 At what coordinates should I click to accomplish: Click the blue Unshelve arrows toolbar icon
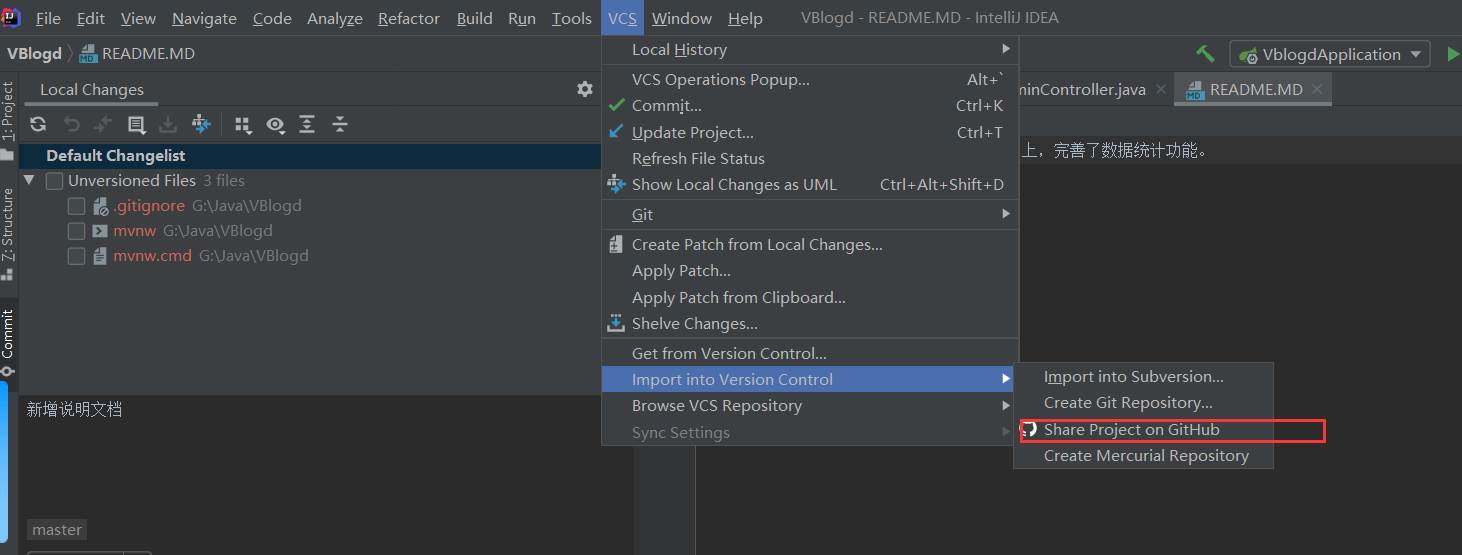point(202,124)
